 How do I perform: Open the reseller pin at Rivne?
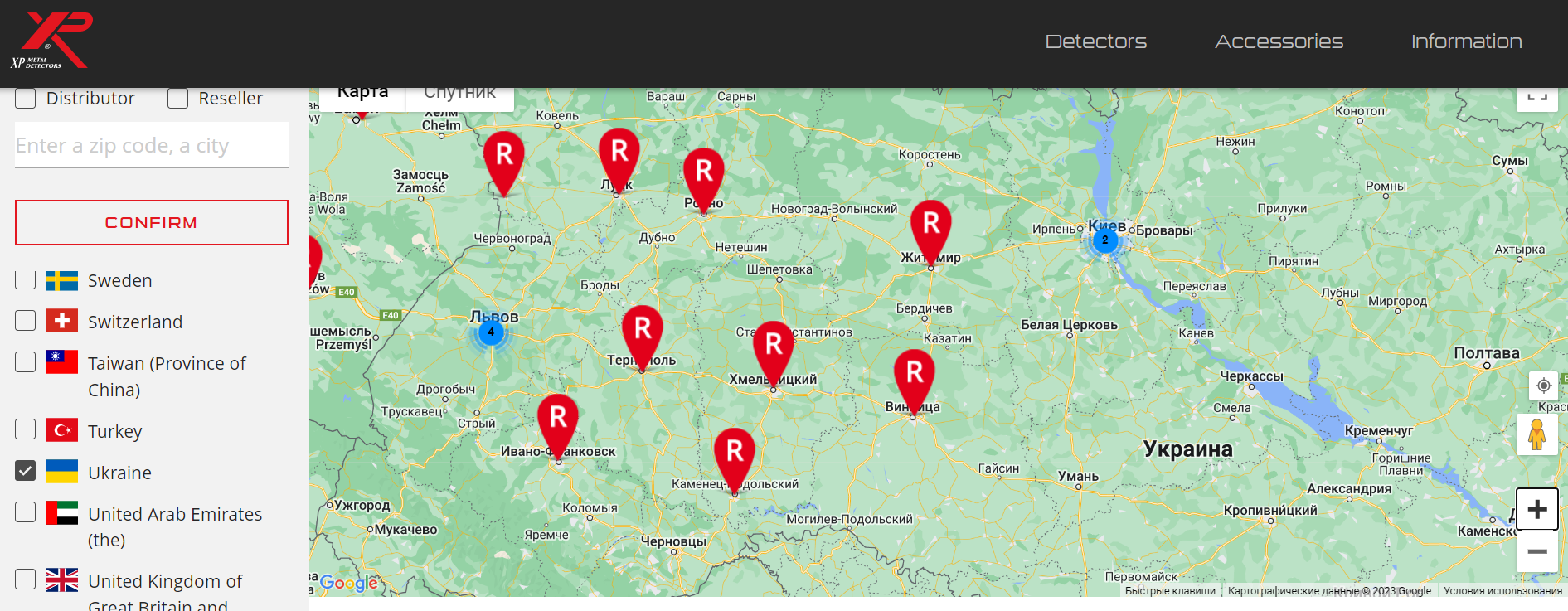click(x=704, y=180)
